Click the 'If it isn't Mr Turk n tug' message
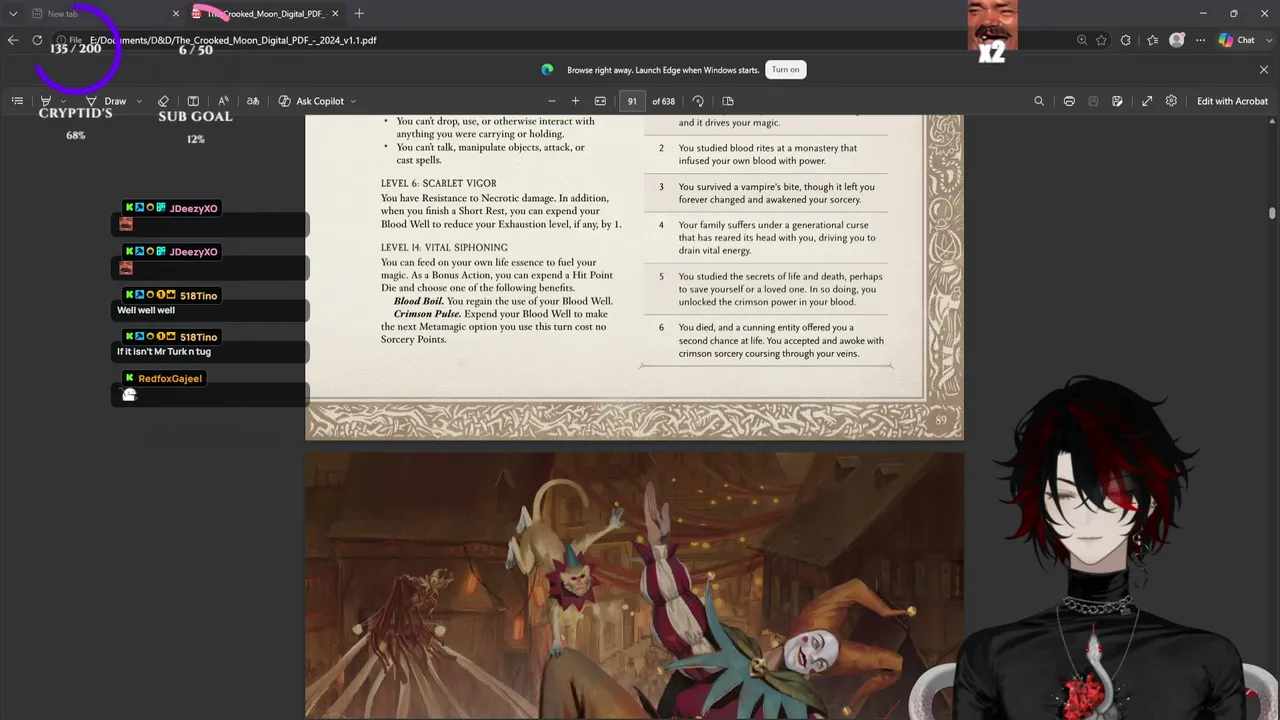Viewport: 1280px width, 720px height. coord(164,352)
